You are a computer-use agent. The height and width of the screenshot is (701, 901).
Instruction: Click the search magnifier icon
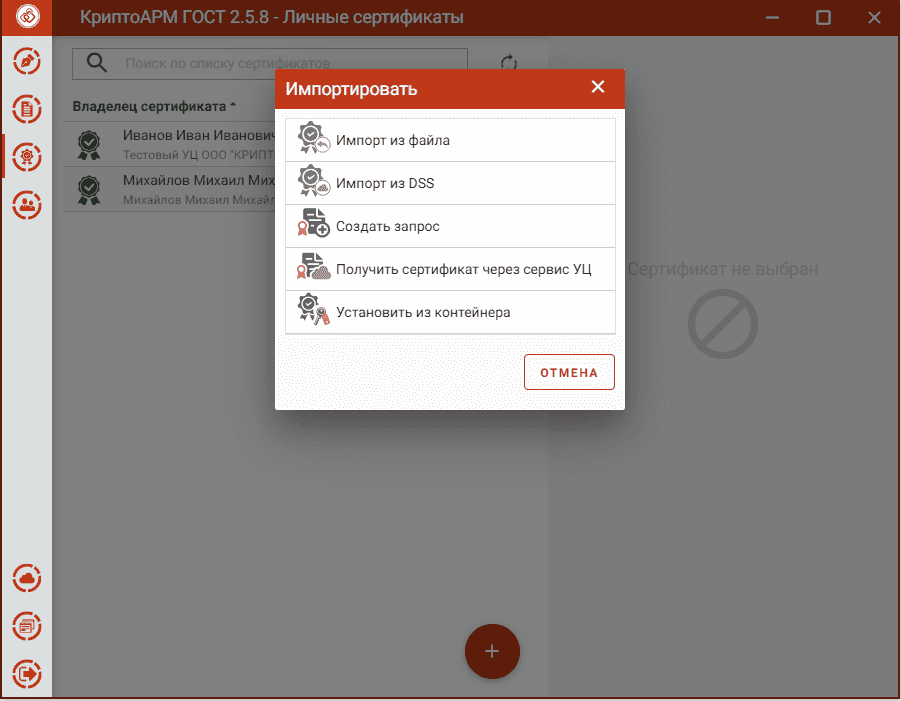click(97, 63)
